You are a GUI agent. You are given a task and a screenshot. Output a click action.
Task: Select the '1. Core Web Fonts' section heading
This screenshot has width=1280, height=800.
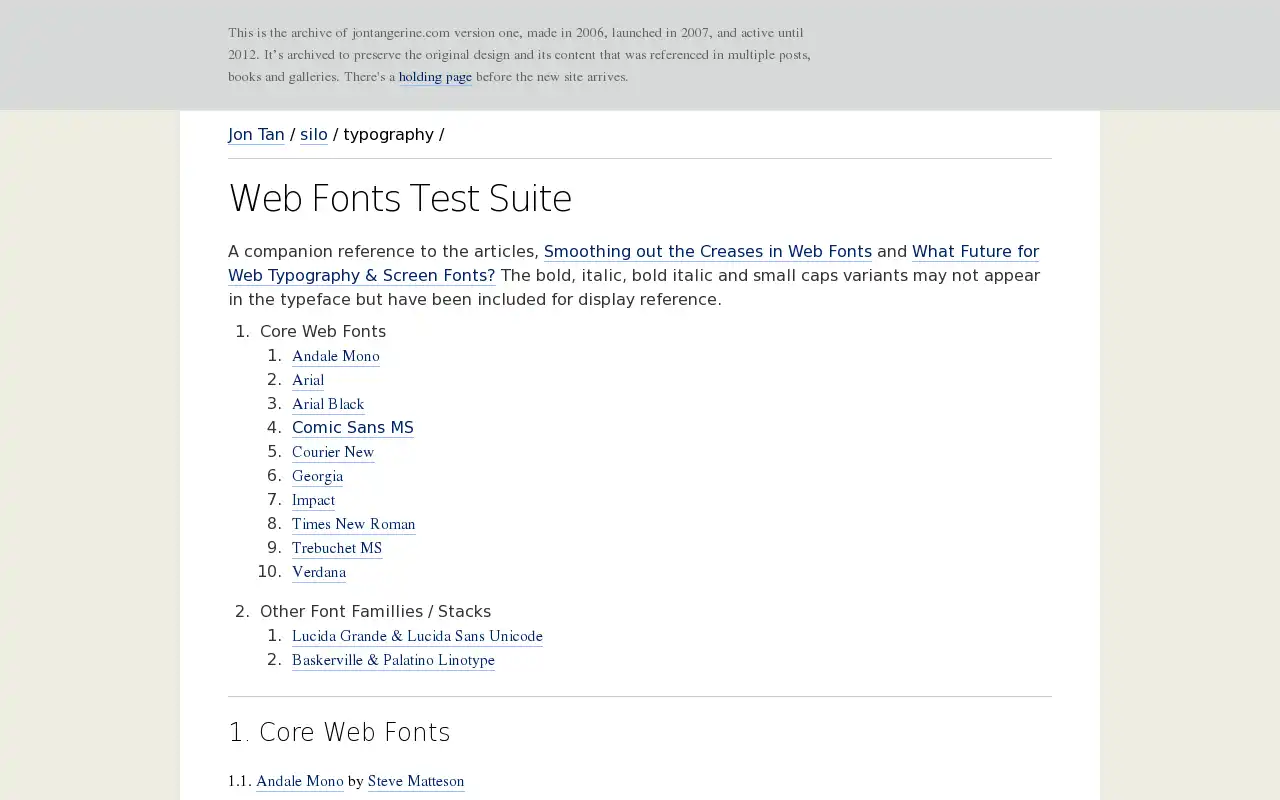click(x=339, y=732)
